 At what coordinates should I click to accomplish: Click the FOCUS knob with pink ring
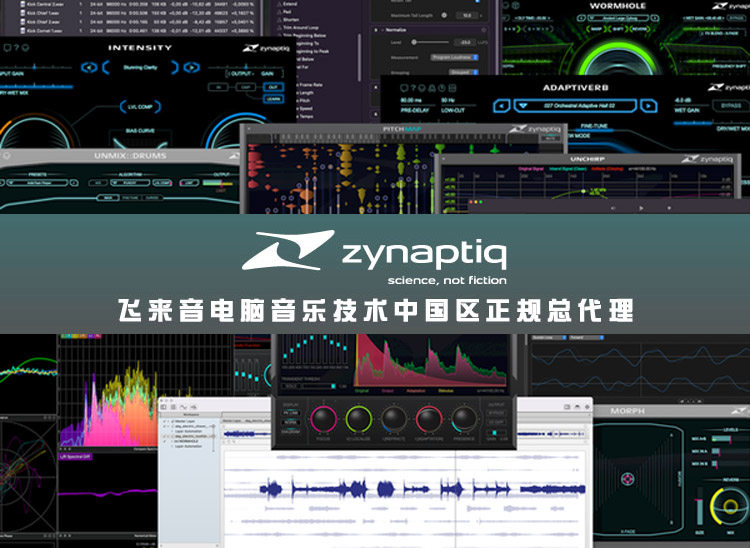click(324, 418)
